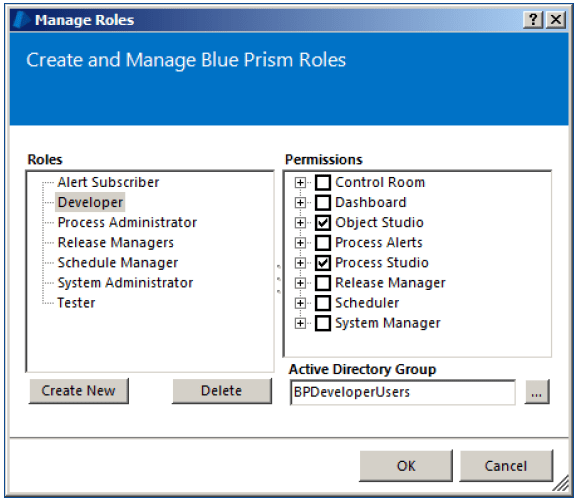The width and height of the screenshot is (577, 502).
Task: Choose the Process Administrator role
Action: (127, 222)
